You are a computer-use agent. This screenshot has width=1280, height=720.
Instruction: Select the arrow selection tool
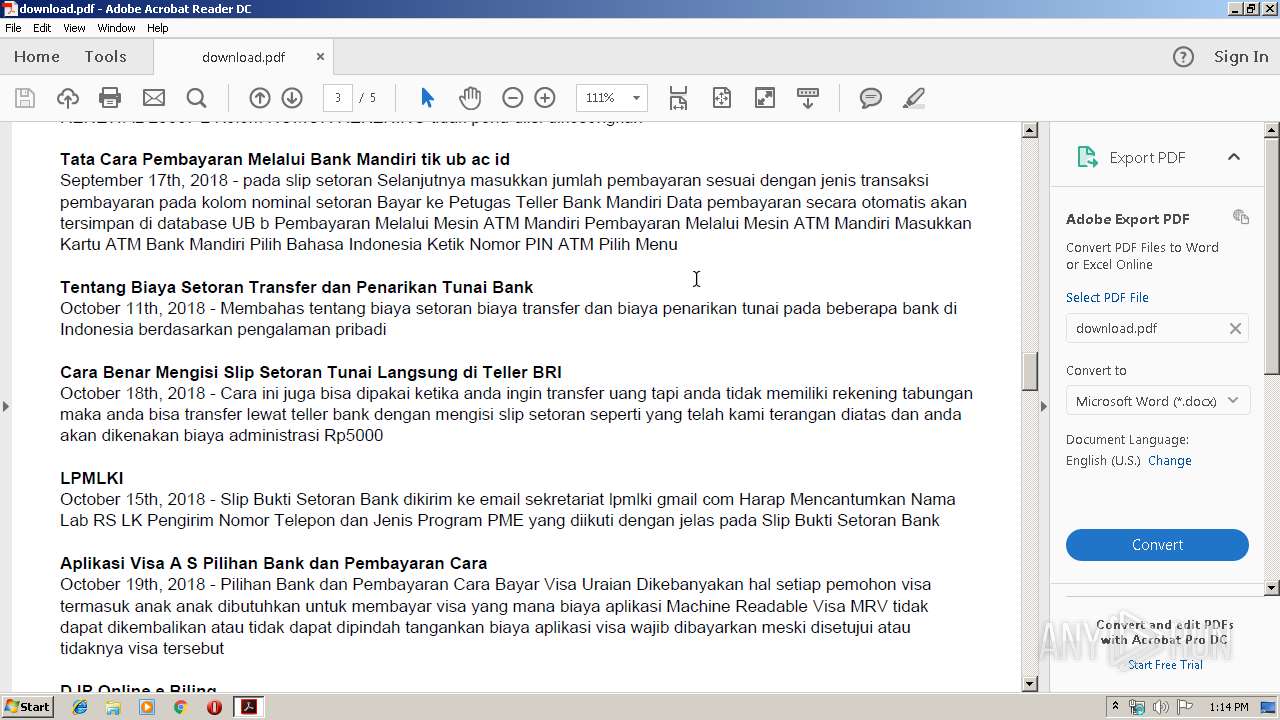[x=428, y=98]
